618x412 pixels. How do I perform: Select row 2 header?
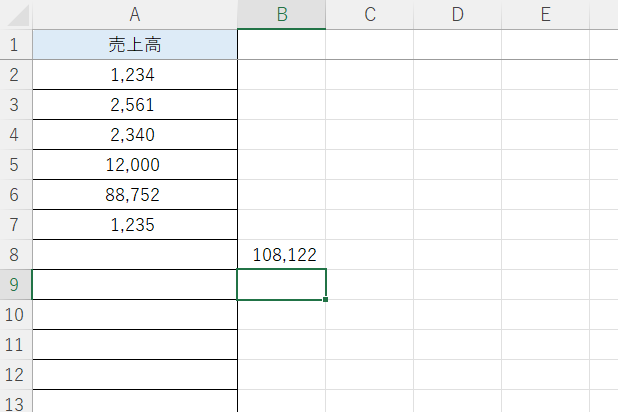[x=16, y=75]
